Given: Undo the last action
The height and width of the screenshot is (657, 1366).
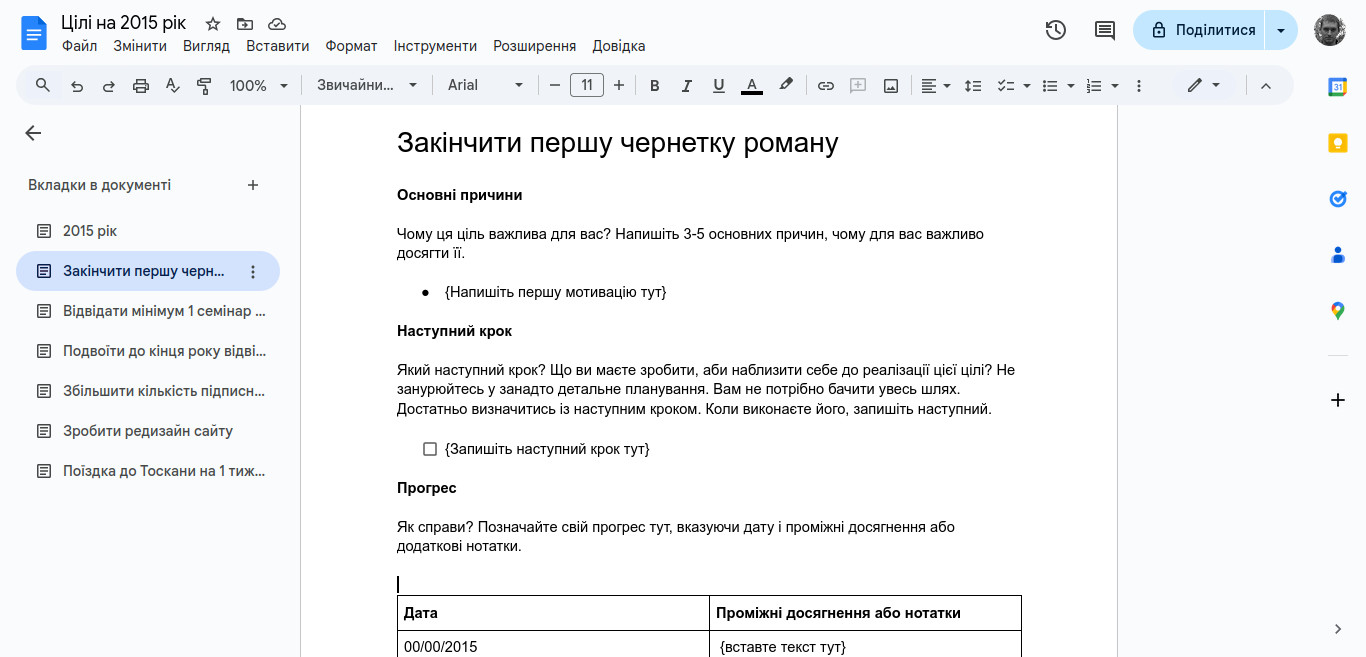Looking at the screenshot, I should 77,86.
